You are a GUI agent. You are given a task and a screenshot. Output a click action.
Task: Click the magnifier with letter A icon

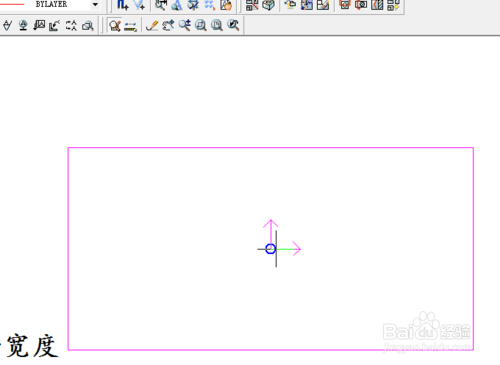click(x=177, y=5)
